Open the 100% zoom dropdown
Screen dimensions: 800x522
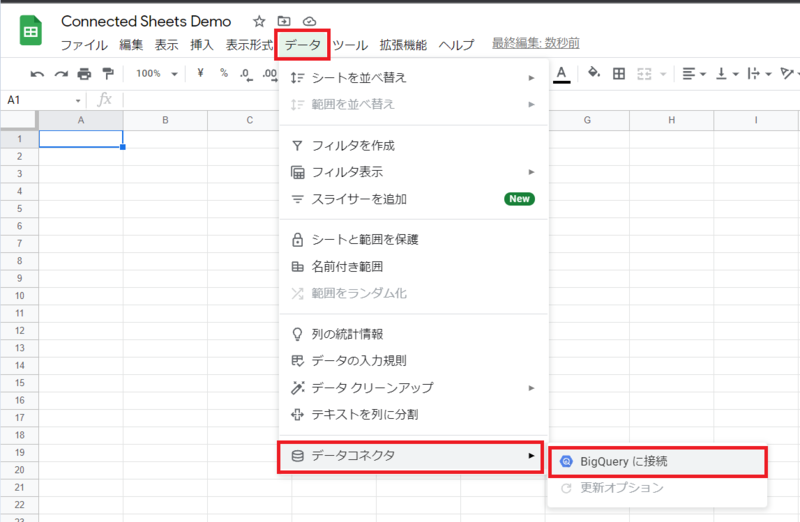(x=157, y=74)
